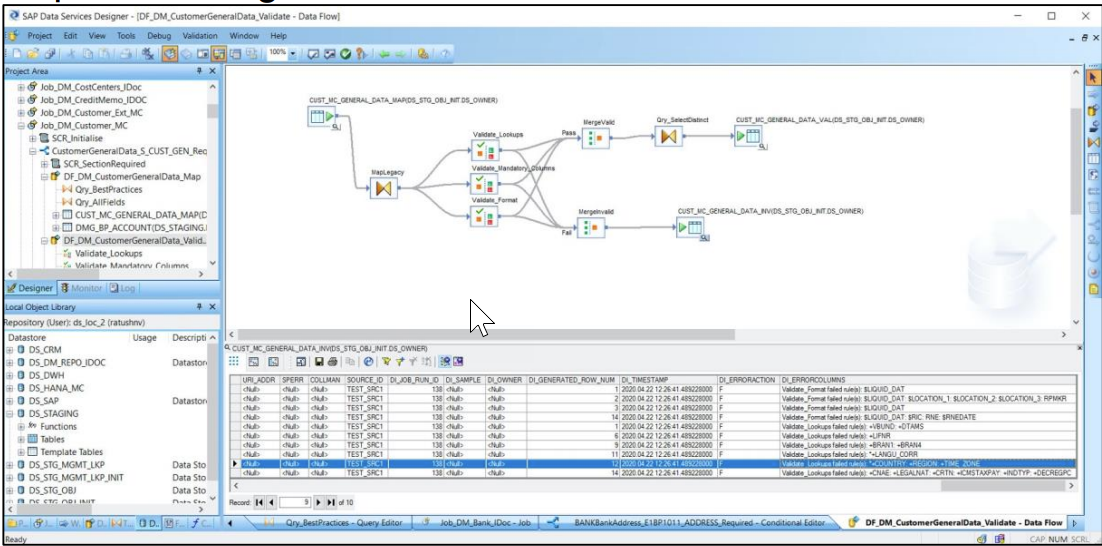The height and width of the screenshot is (546, 1102).
Task: Go to the first record in navigator
Action: 259,502
